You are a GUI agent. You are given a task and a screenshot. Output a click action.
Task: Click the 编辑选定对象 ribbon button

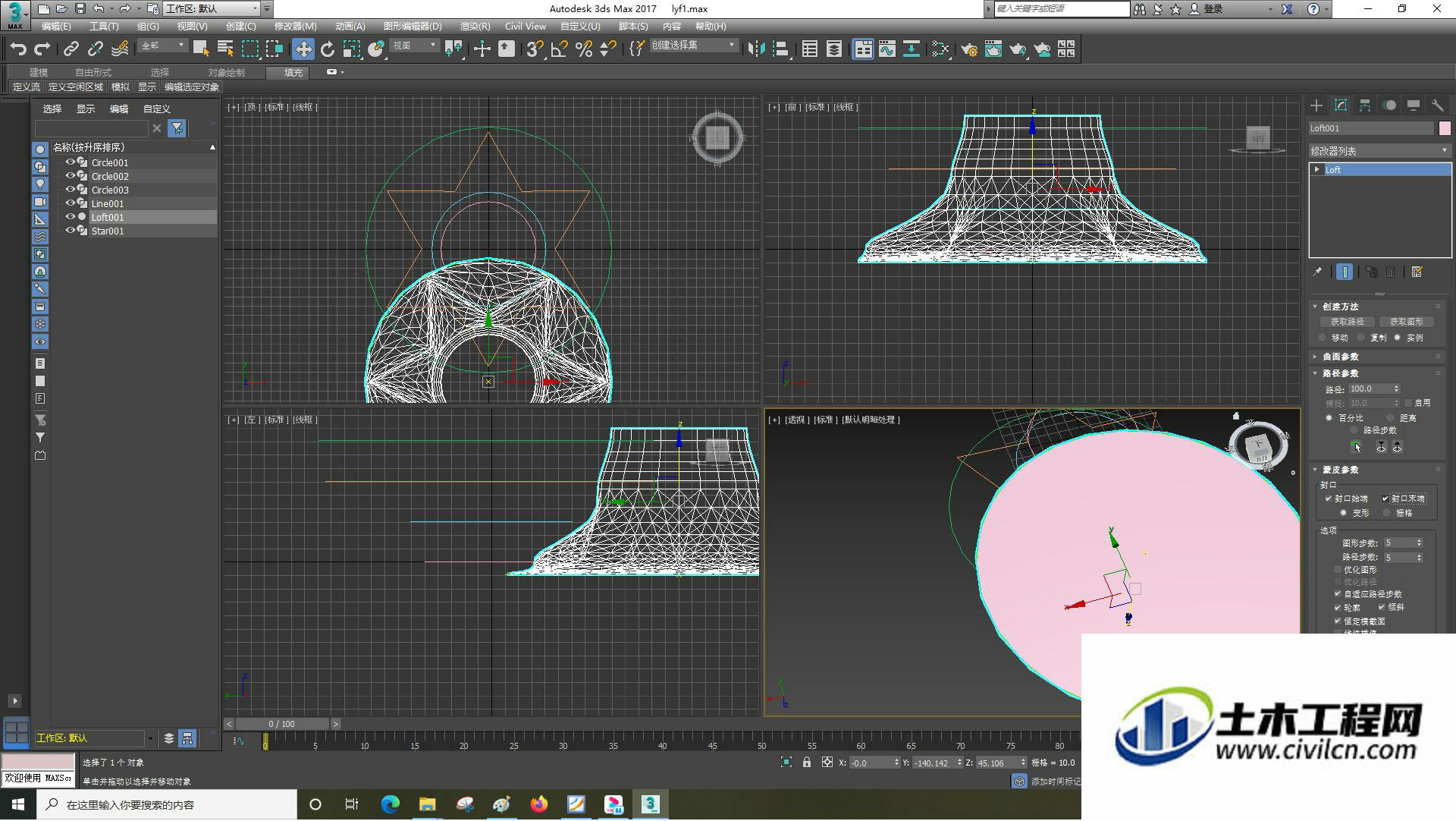click(x=192, y=87)
